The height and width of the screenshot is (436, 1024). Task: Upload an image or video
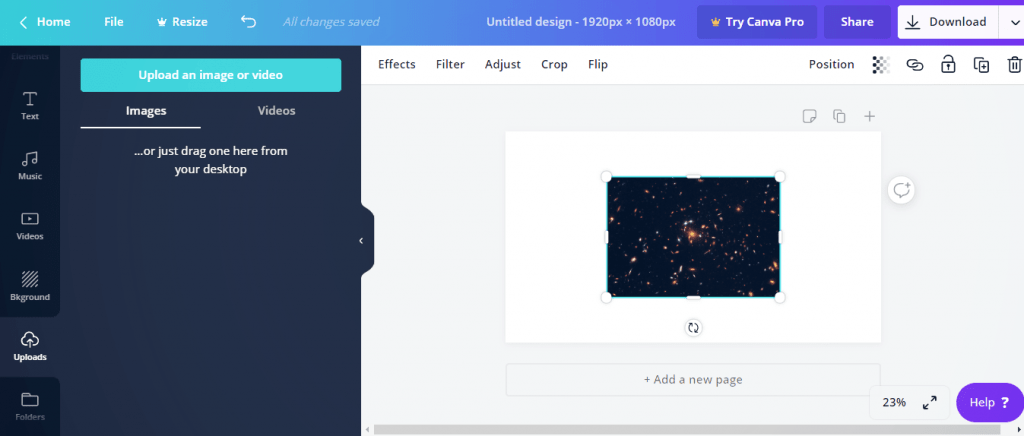[x=211, y=75]
